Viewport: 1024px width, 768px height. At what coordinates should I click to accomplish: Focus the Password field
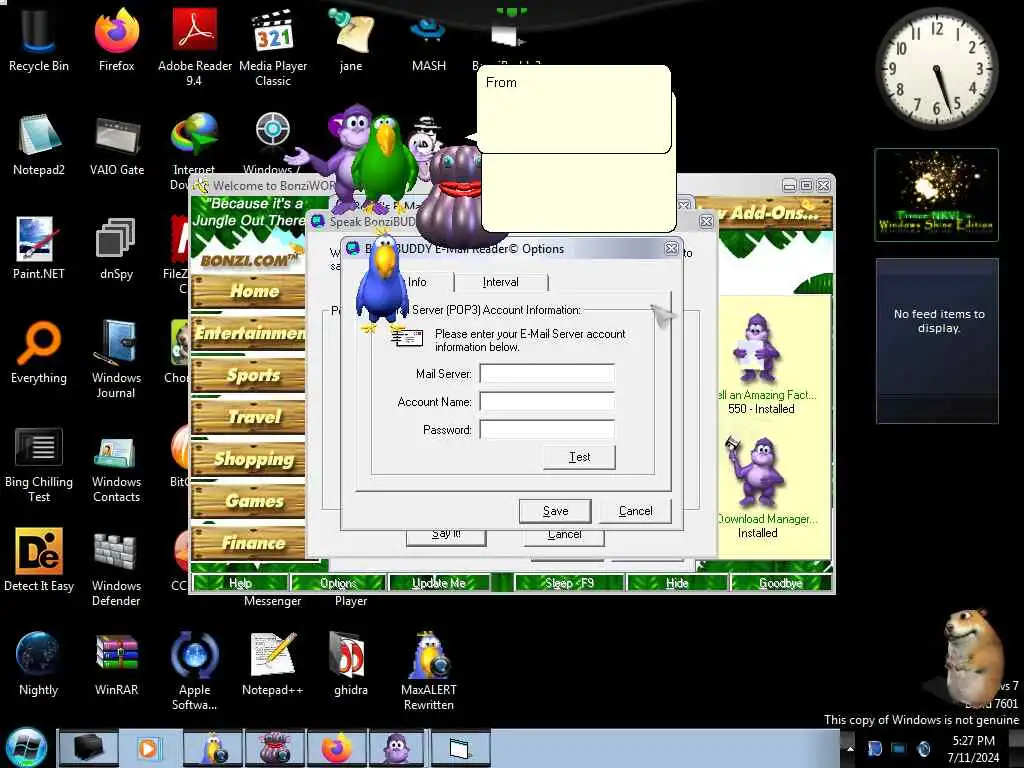[x=547, y=430]
